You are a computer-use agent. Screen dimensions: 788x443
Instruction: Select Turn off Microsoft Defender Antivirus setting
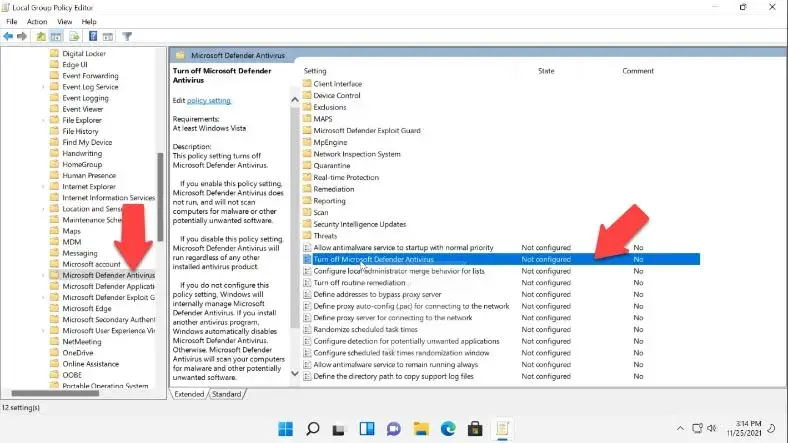(x=501, y=259)
